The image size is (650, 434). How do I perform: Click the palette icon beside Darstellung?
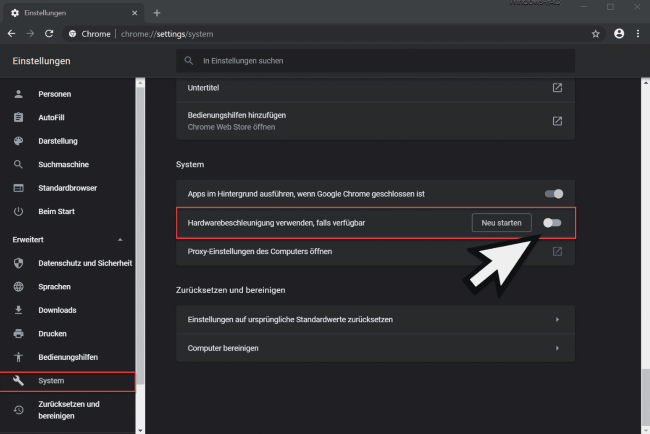click(x=18, y=141)
